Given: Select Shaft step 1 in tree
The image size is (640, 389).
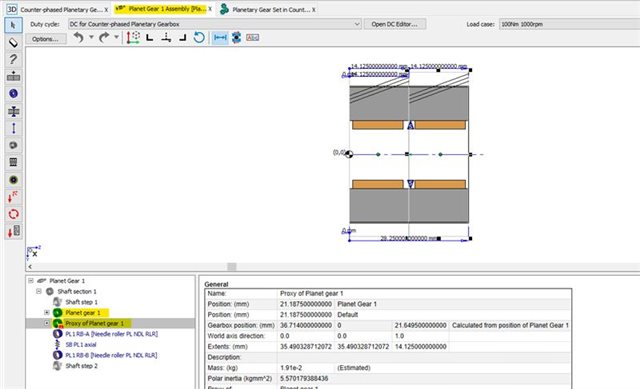Looking at the screenshot, I should pos(81,302).
